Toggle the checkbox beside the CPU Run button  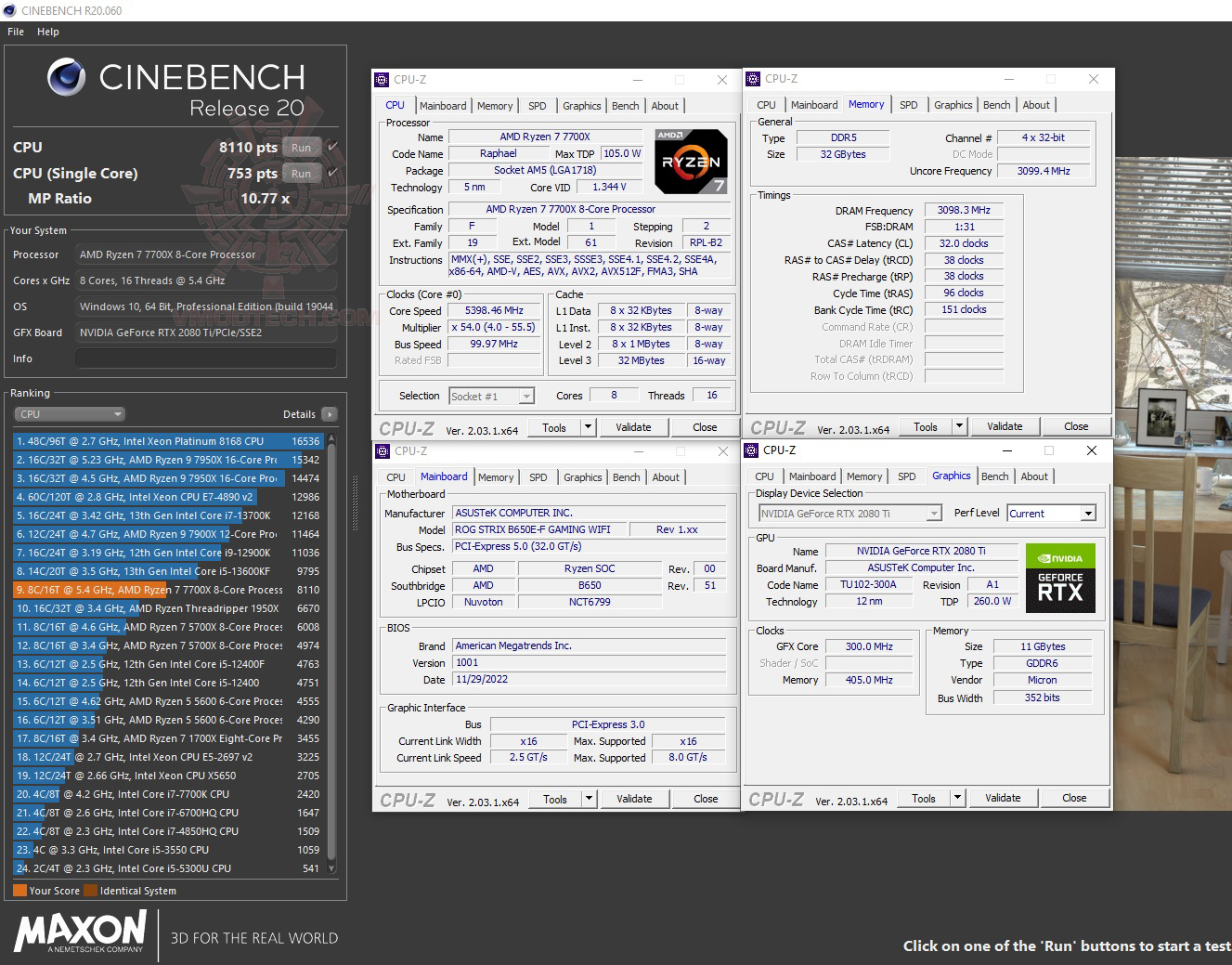(x=332, y=147)
